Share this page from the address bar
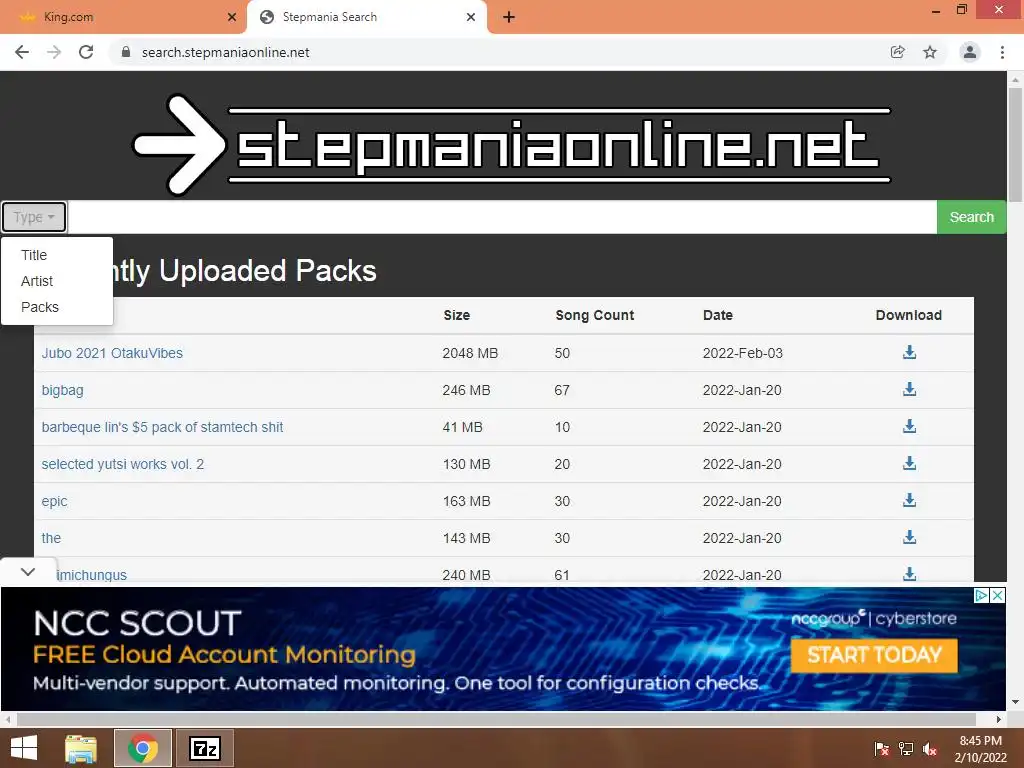Screen dimensions: 1024x768 898,52
